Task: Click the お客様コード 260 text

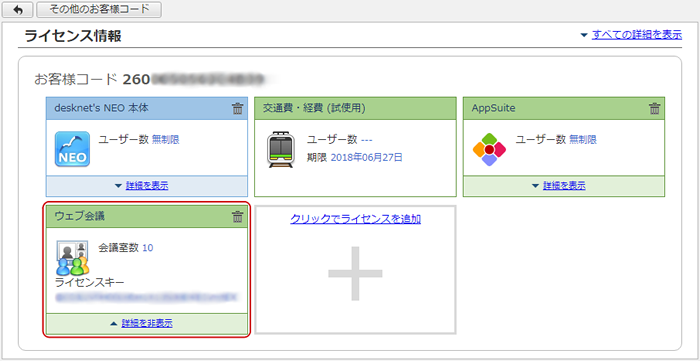Action: pyautogui.click(x=92, y=79)
